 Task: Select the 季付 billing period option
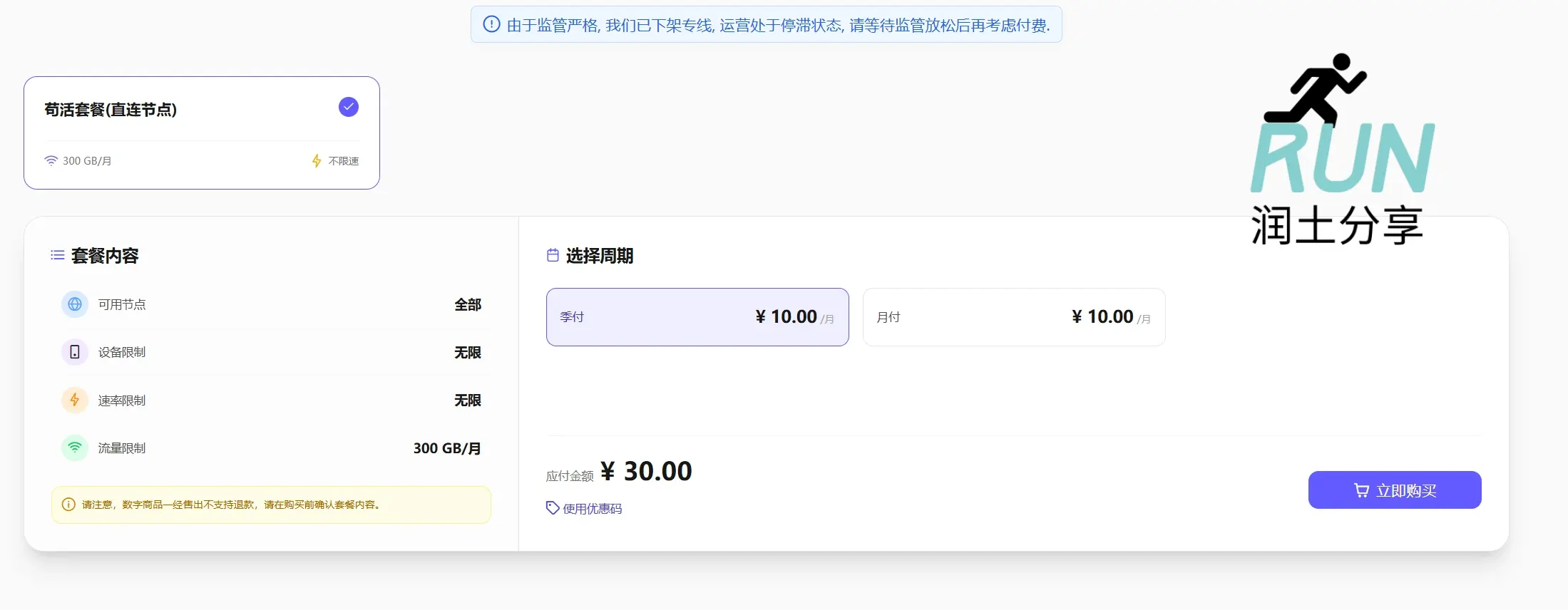[x=697, y=317]
